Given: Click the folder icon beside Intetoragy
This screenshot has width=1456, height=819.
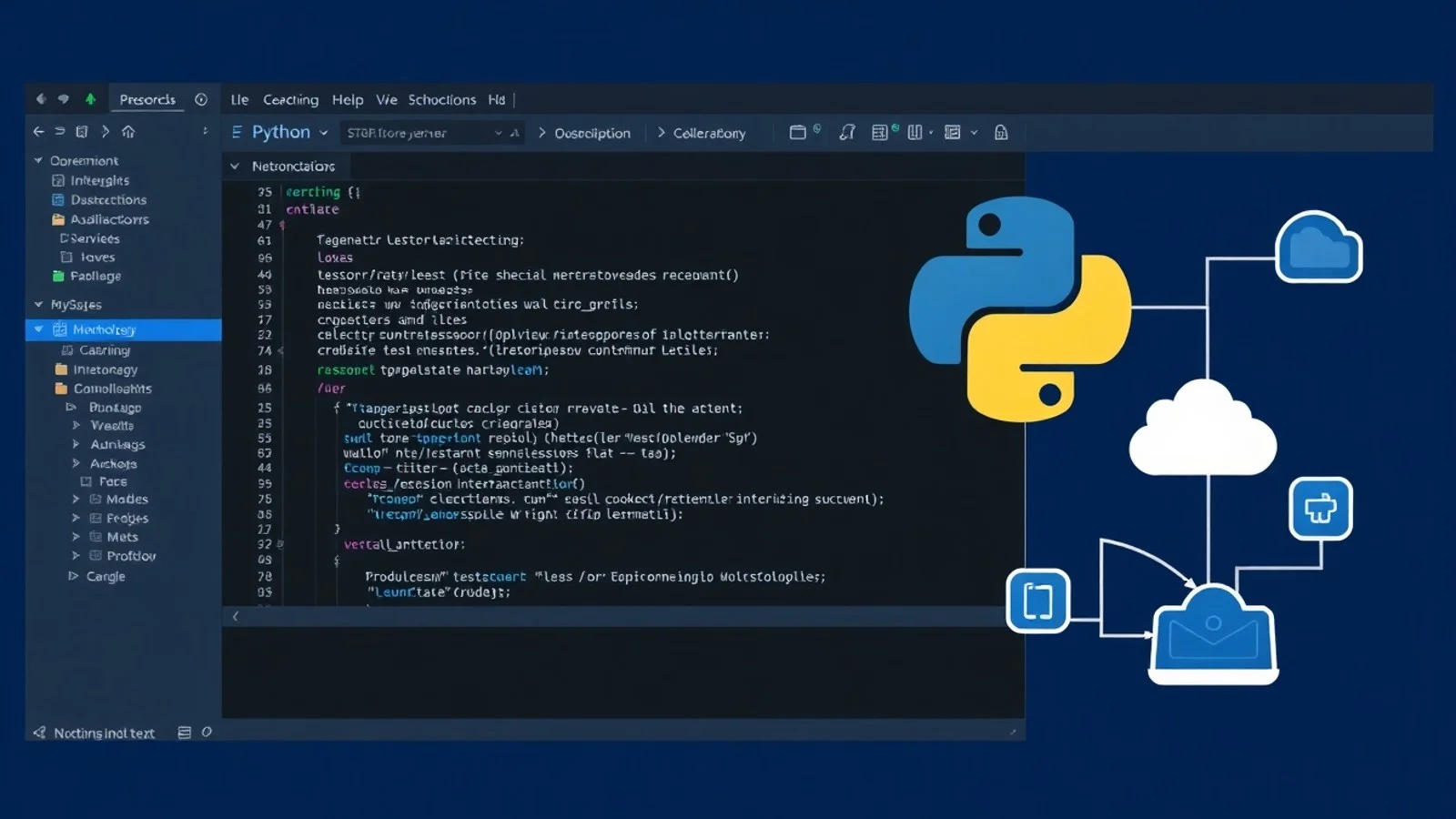Looking at the screenshot, I should click(61, 369).
